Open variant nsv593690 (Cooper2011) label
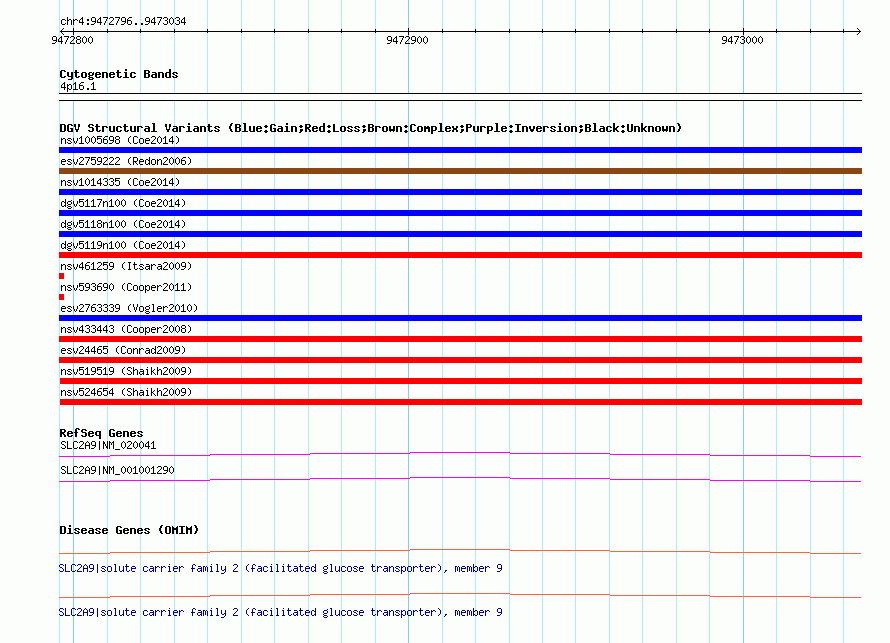Viewport: 890px width, 643px height. (x=126, y=287)
